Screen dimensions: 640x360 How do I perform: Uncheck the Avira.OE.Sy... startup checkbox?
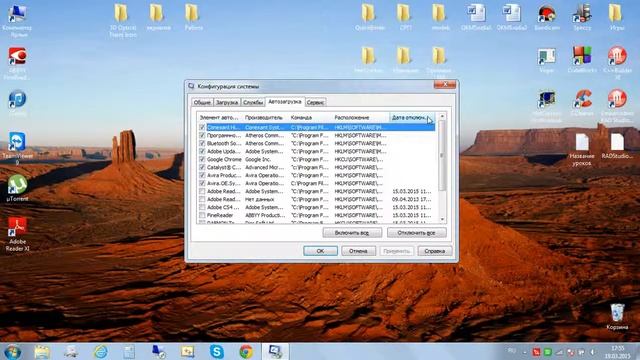202,183
